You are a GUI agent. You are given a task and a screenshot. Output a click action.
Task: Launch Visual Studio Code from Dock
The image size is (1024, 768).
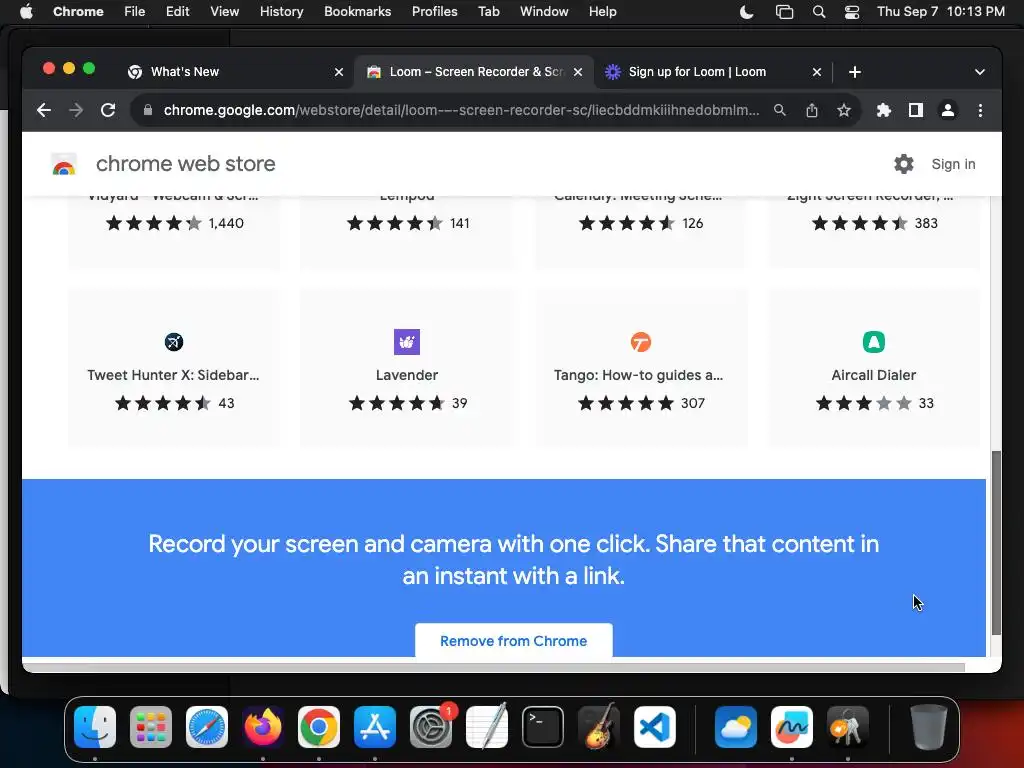coord(654,727)
